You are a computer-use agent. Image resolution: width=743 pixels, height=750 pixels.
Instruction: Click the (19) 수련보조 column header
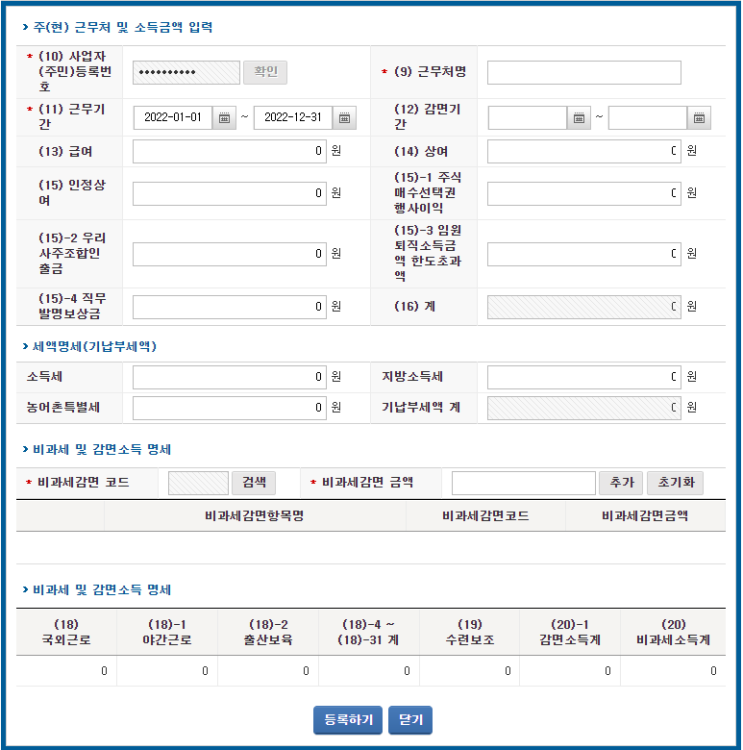470,632
